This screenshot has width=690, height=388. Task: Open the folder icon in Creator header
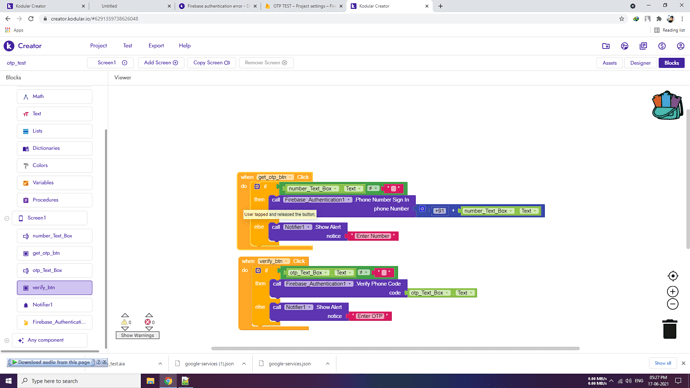pyautogui.click(x=606, y=46)
